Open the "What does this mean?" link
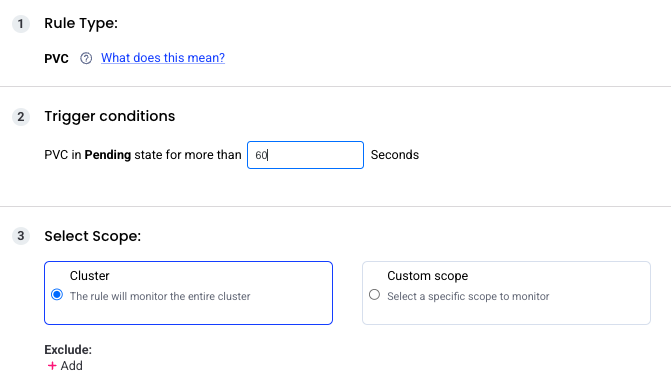This screenshot has width=671, height=391. tap(163, 58)
